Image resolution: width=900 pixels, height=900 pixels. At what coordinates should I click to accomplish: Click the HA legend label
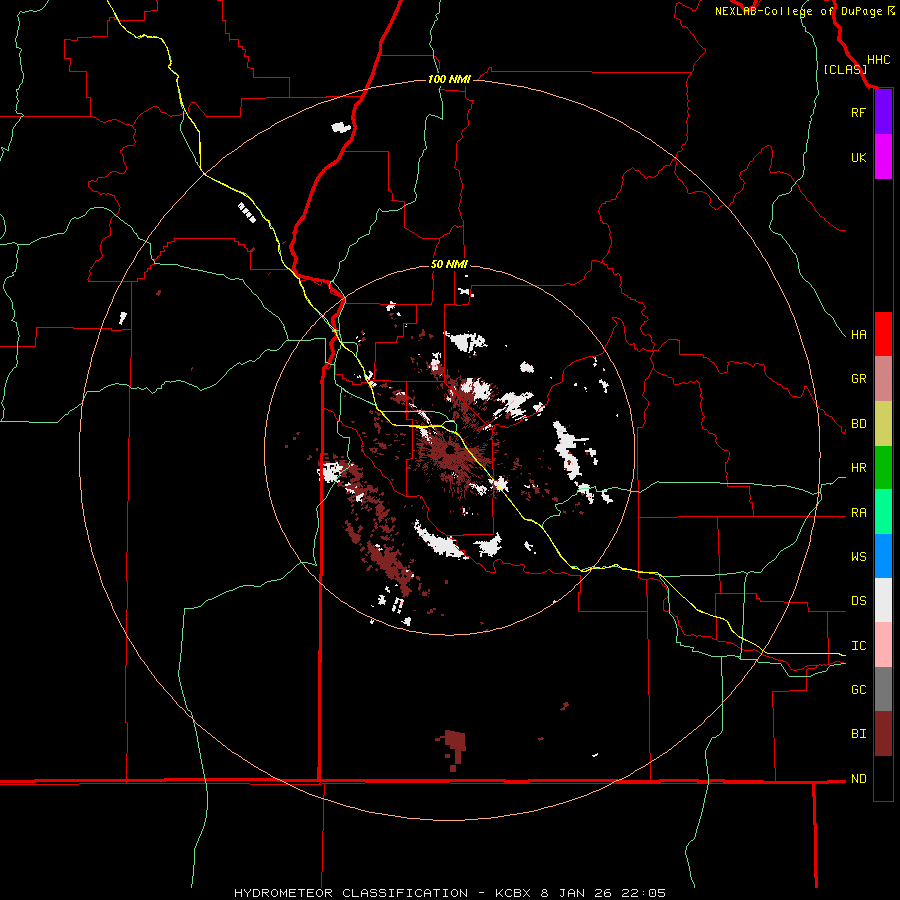(858, 334)
